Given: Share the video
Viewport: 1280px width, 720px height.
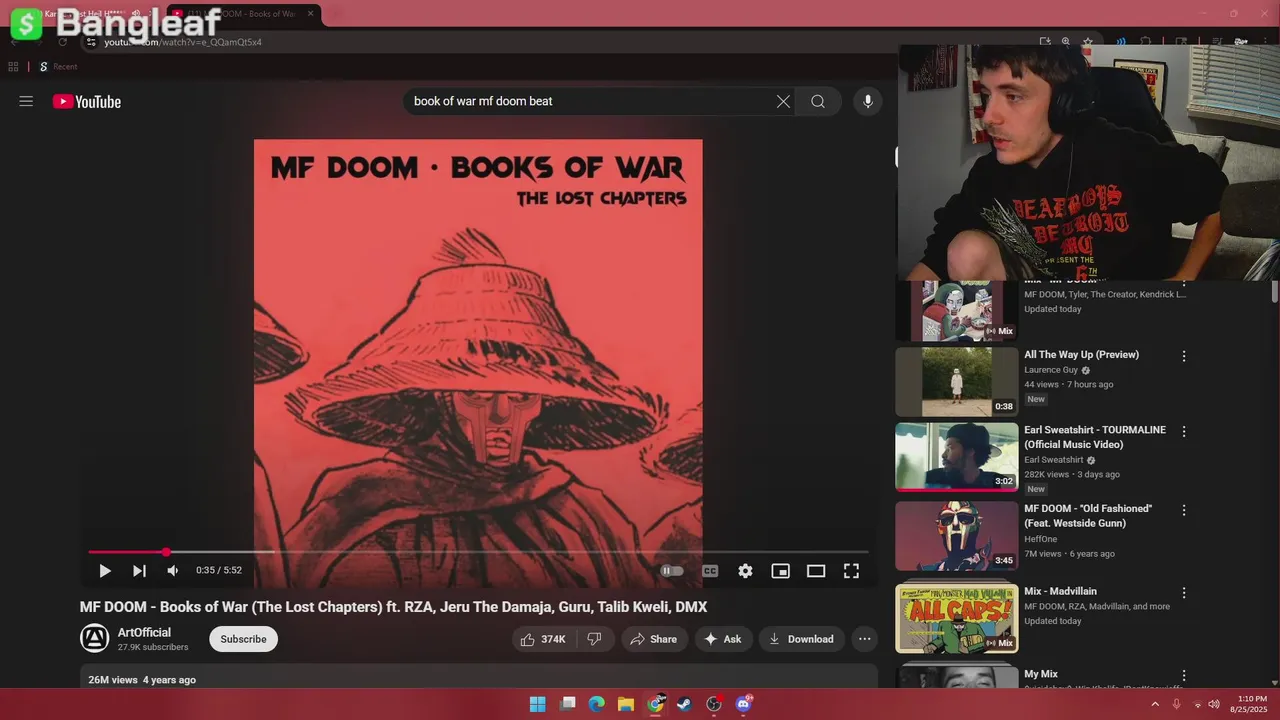Looking at the screenshot, I should (x=654, y=639).
